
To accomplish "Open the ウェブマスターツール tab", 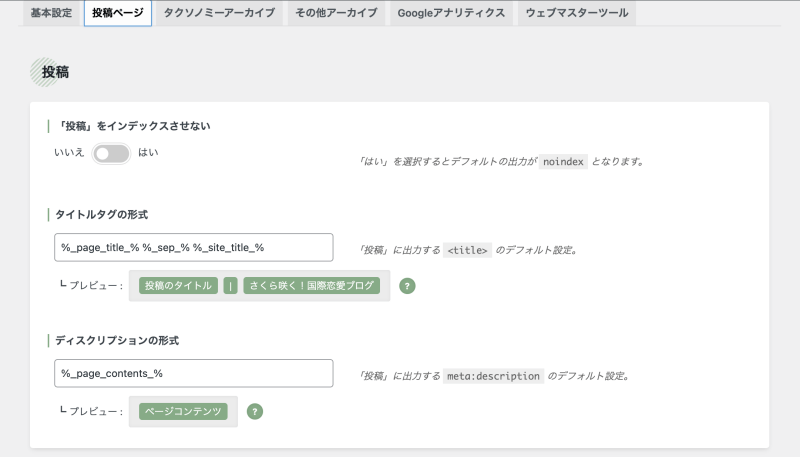I will (577, 13).
